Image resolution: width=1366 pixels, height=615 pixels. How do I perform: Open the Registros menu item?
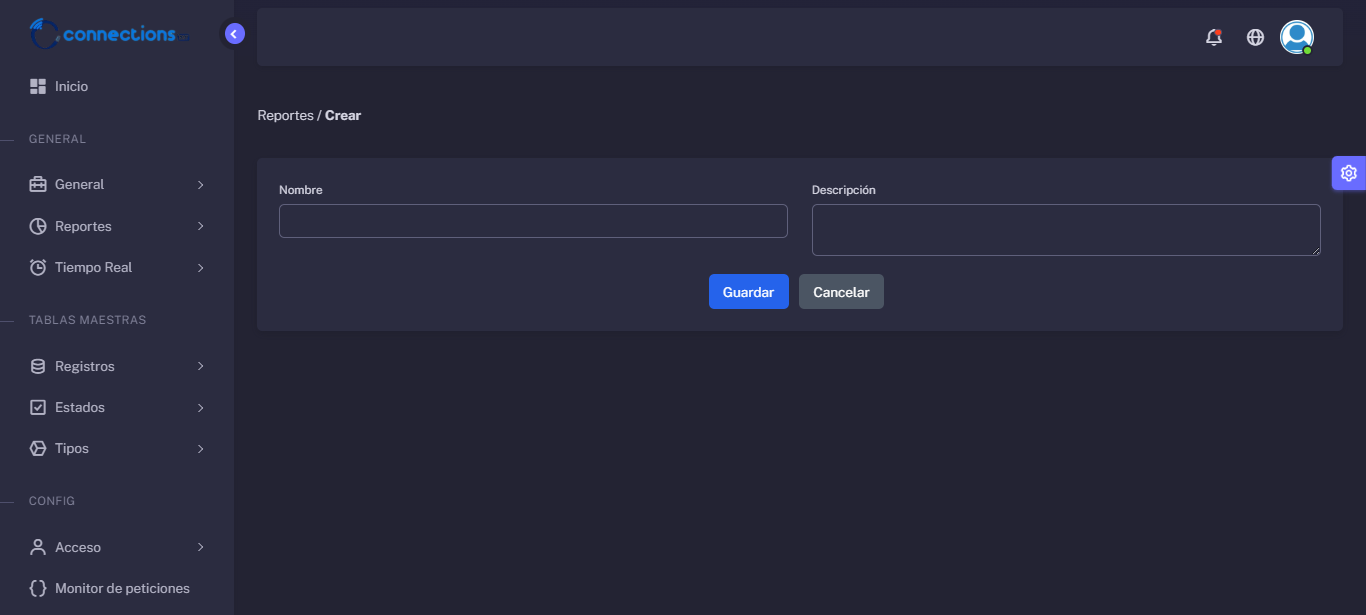pos(117,367)
